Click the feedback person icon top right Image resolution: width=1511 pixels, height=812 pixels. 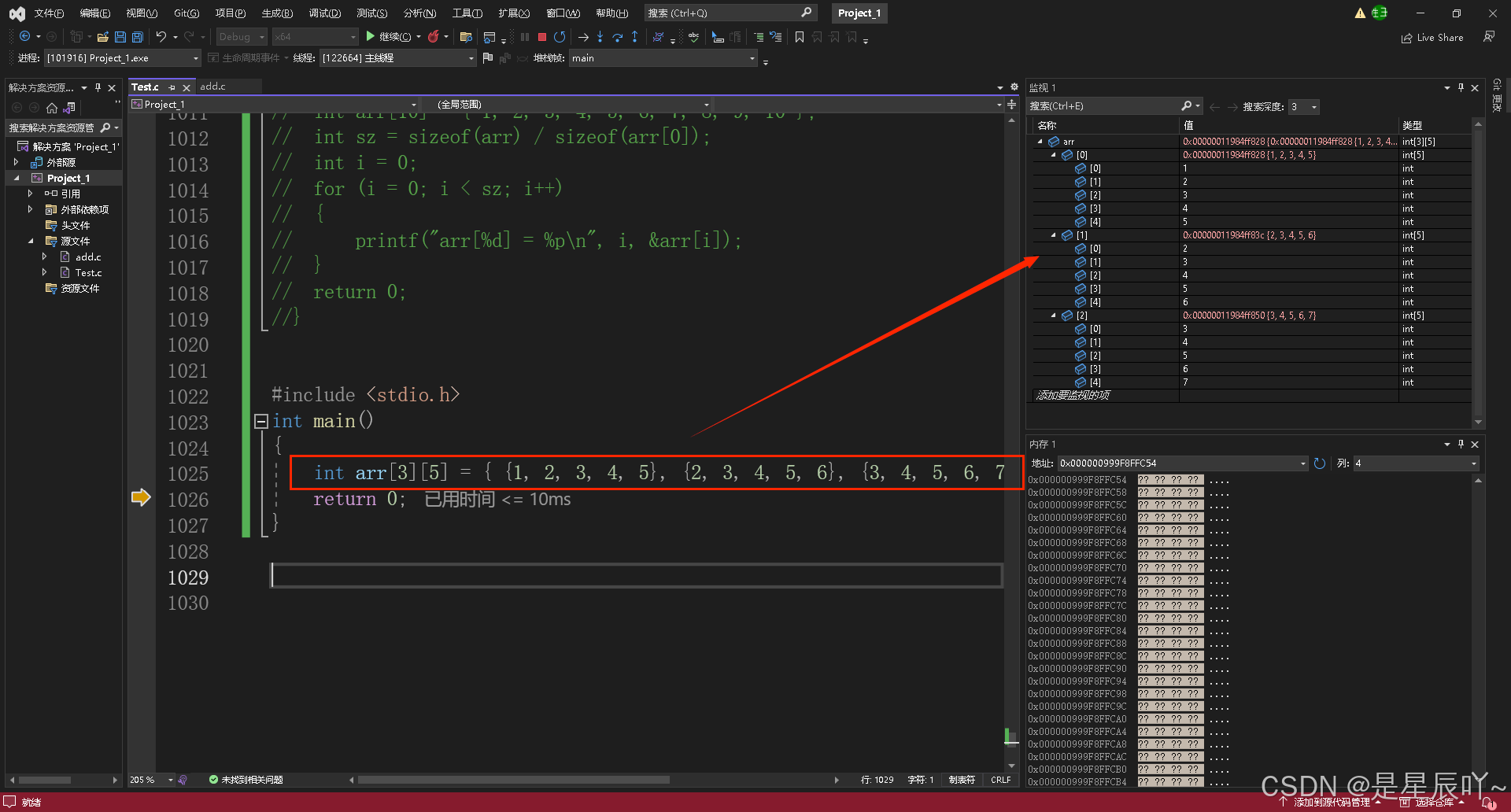[x=1488, y=37]
